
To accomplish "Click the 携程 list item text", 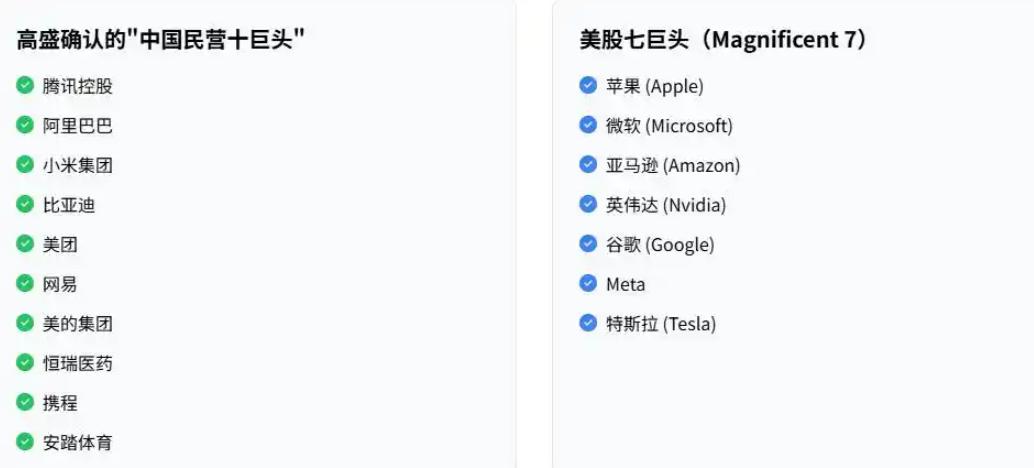I will pyautogui.click(x=59, y=403).
